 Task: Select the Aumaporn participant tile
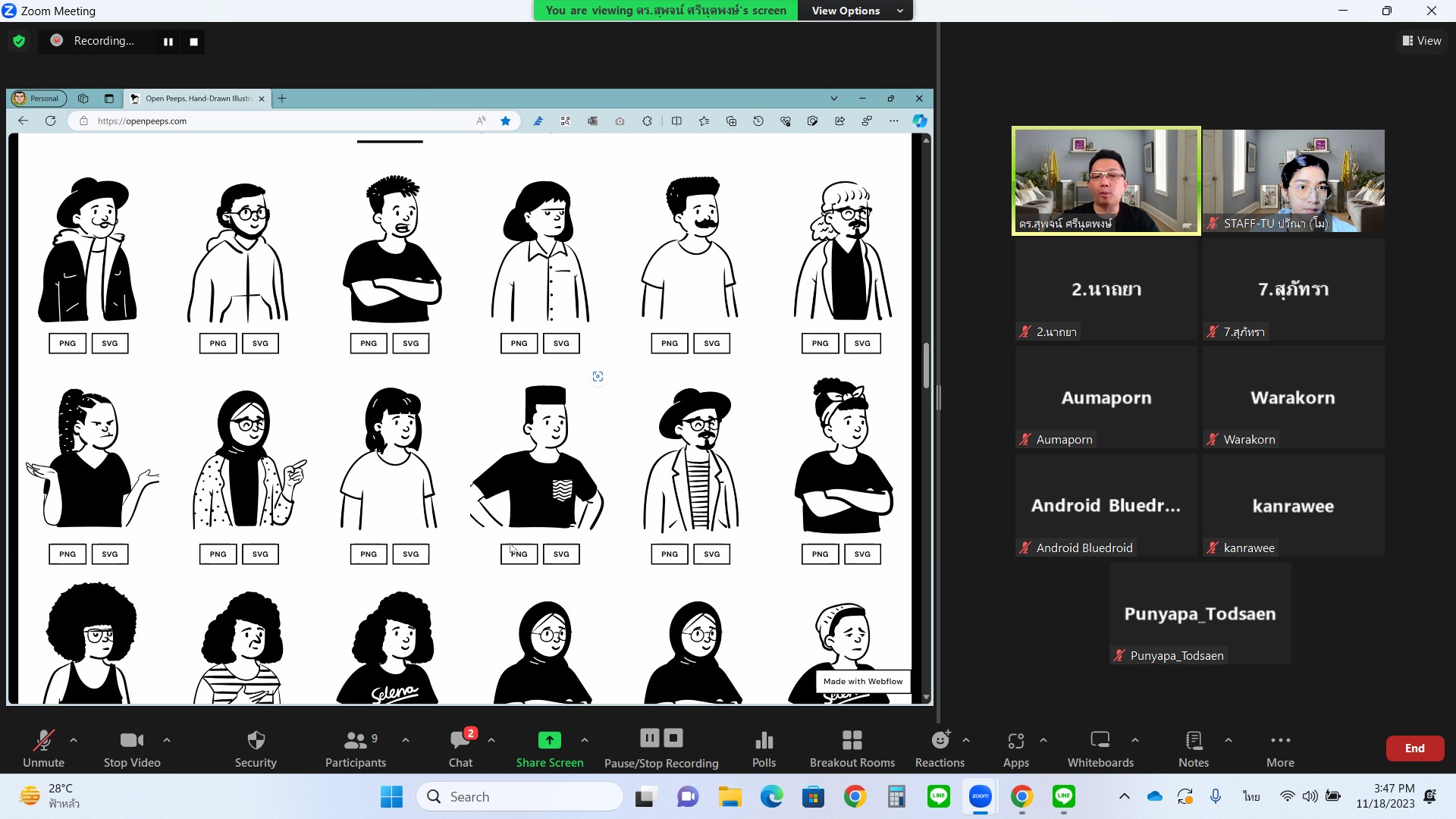[1106, 397]
